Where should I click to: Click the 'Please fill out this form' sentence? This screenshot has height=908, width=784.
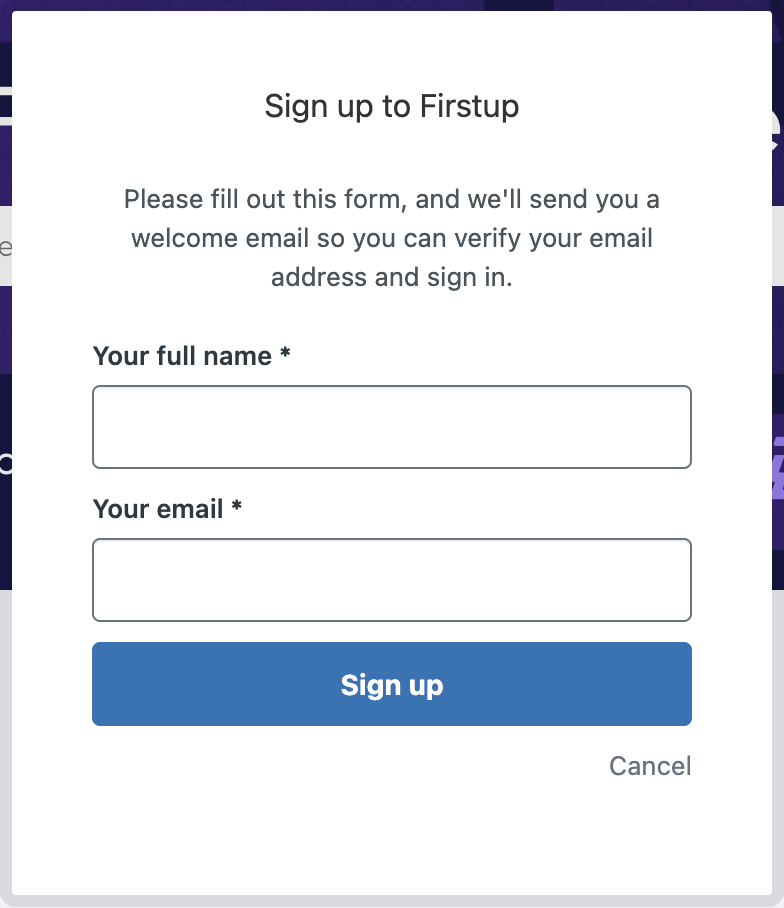262,199
